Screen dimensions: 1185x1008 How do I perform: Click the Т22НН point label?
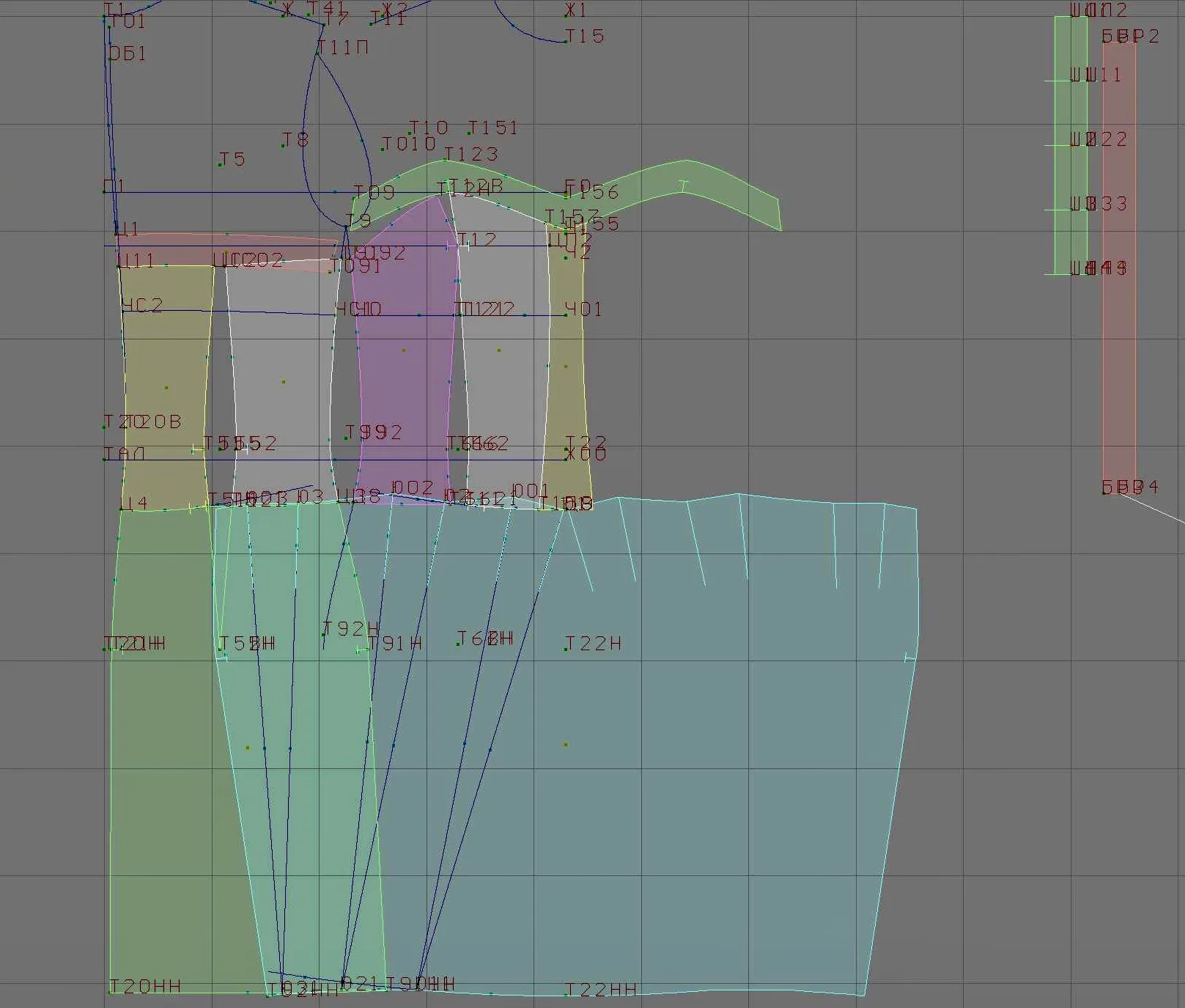tap(602, 990)
